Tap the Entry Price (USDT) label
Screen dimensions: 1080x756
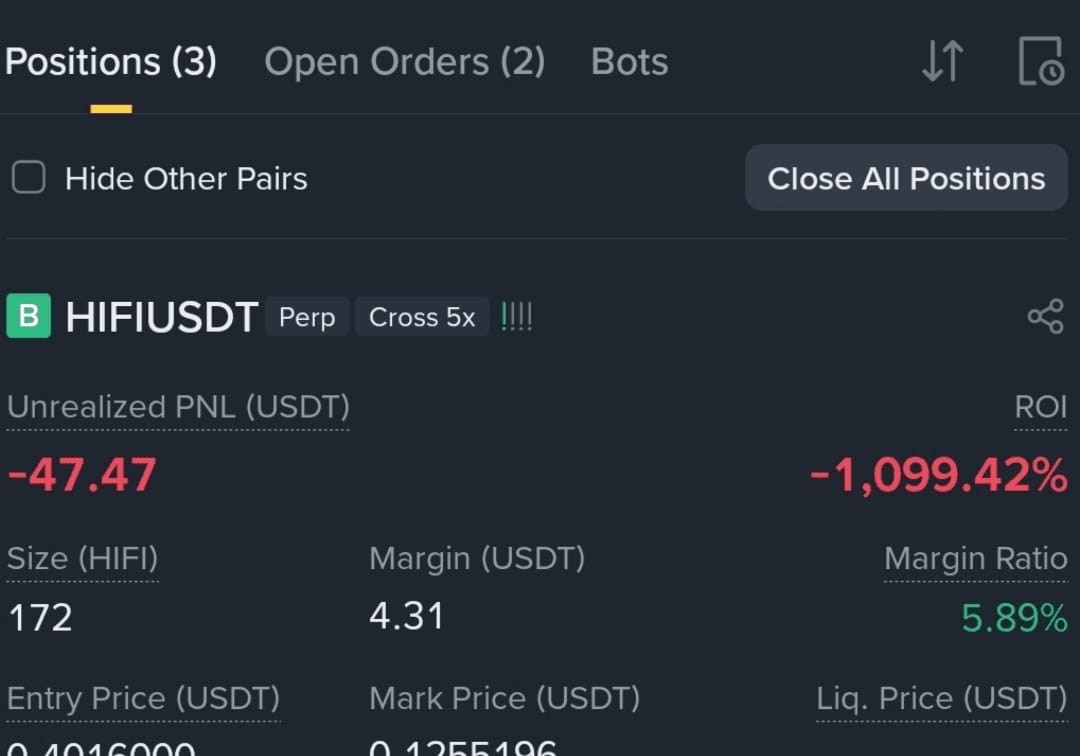(x=143, y=699)
